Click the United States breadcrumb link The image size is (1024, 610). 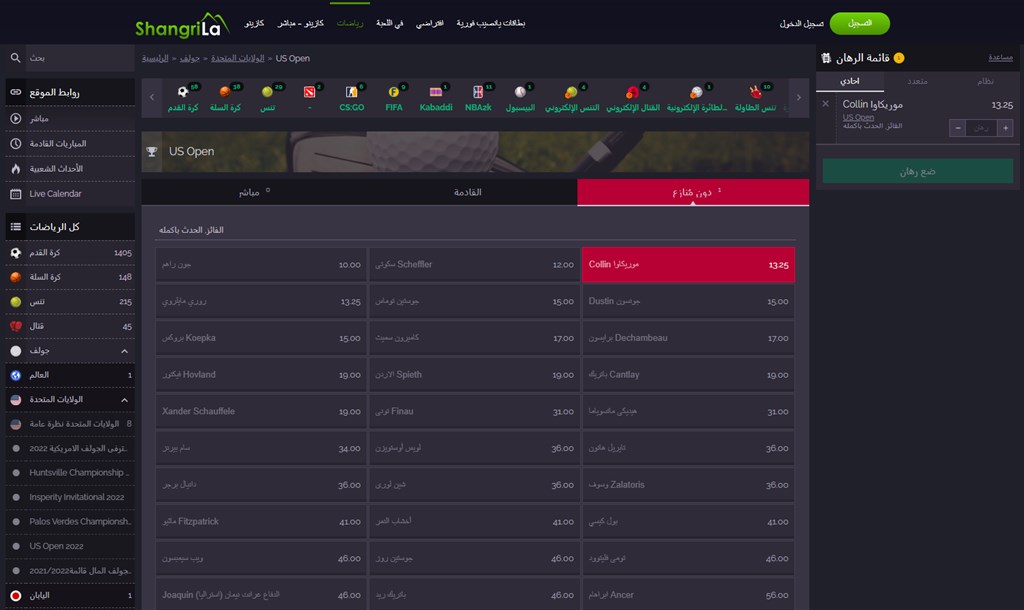point(238,58)
